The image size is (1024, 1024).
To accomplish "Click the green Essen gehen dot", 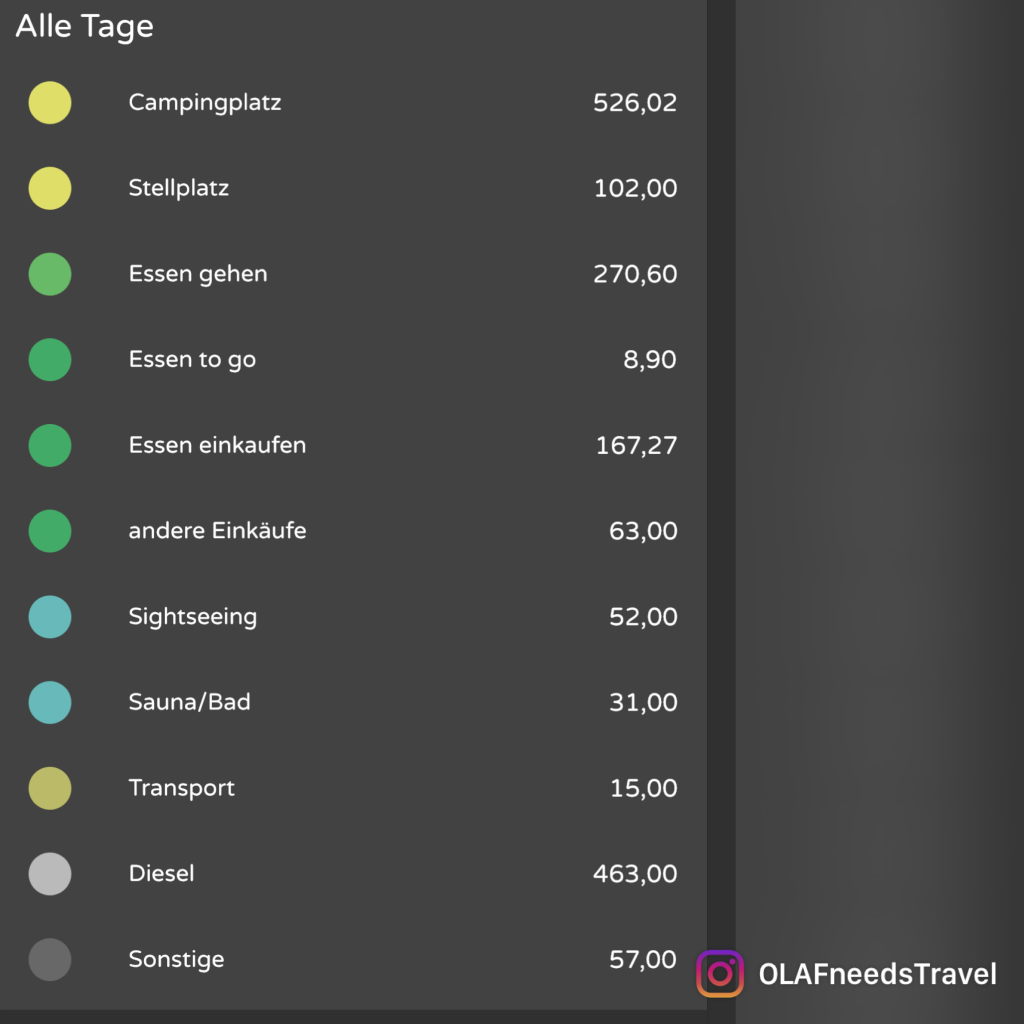I will click(50, 274).
